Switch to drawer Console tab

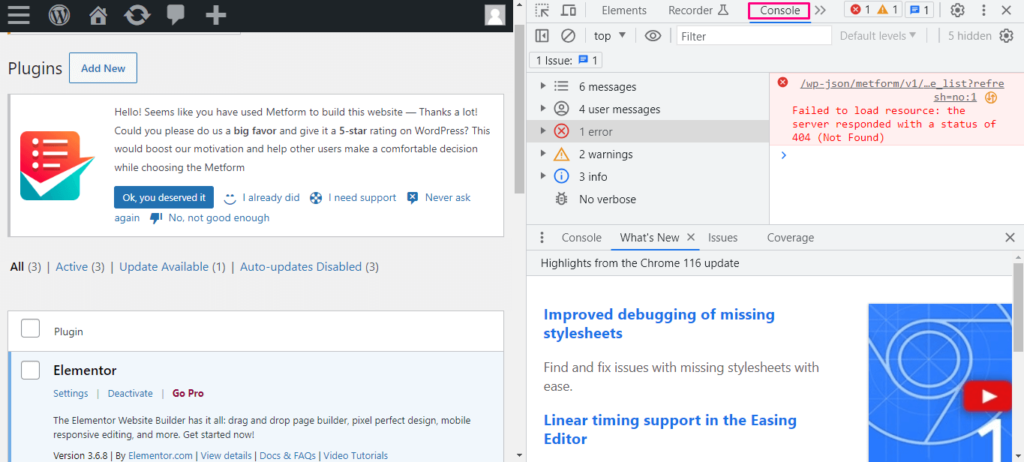pyautogui.click(x=581, y=238)
